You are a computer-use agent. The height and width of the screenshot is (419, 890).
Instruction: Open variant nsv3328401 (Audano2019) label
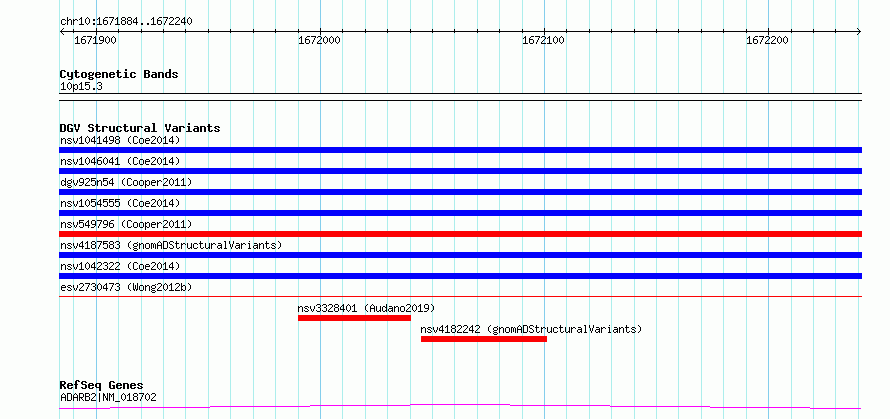tap(366, 308)
